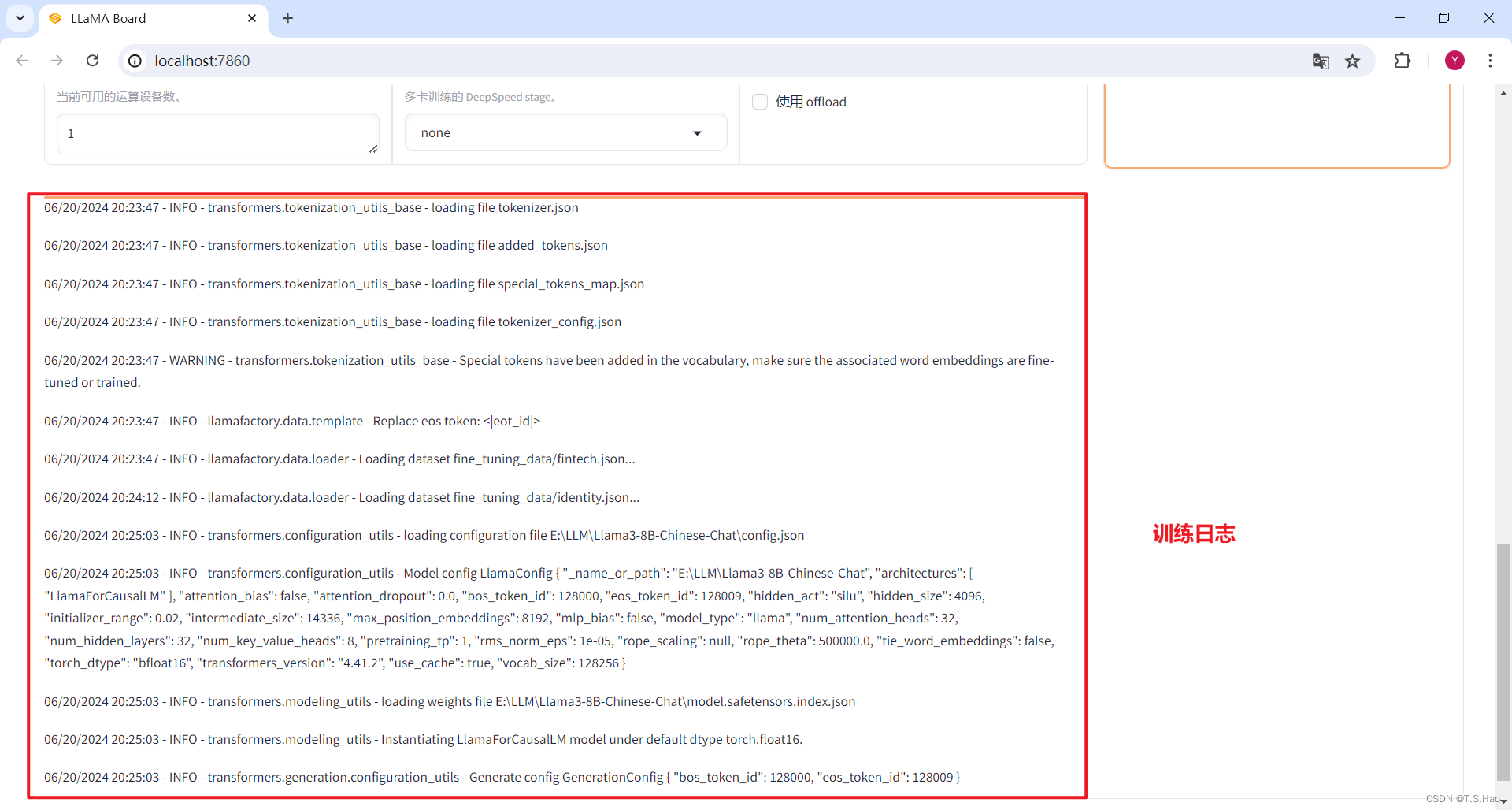Click the resize handle of device count box
Image resolution: width=1512 pixels, height=810 pixels.
[373, 149]
